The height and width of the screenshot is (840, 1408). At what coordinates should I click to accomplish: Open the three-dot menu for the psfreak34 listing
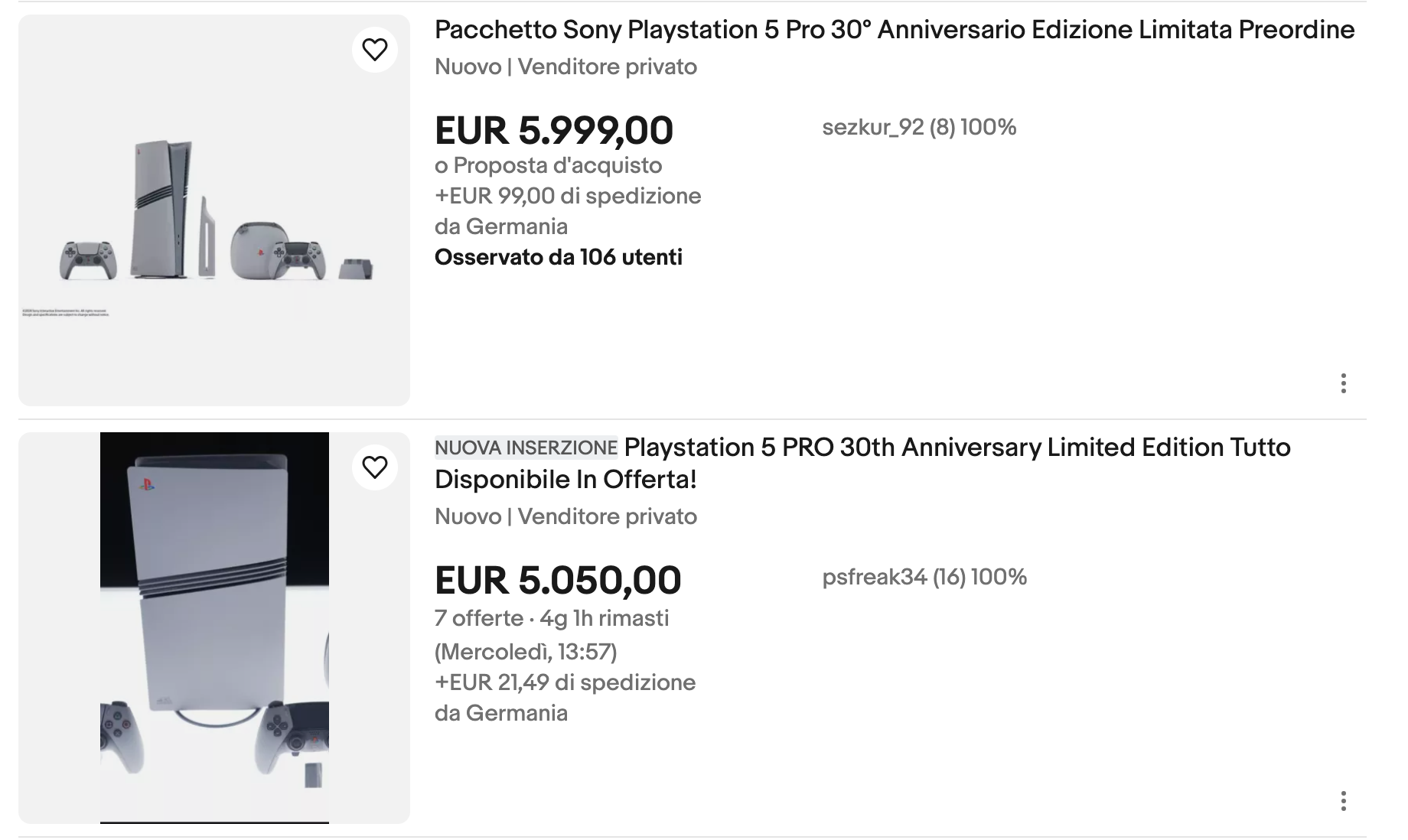[x=1343, y=801]
